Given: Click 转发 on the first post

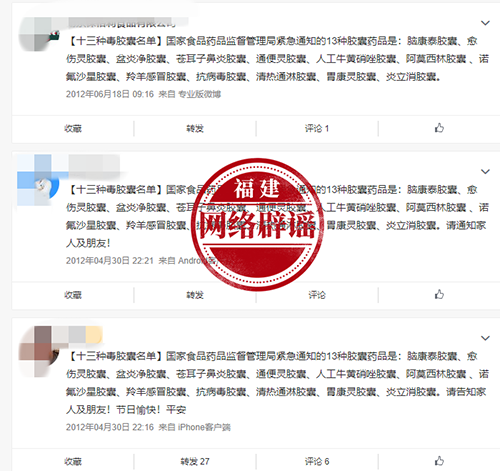Looking at the screenshot, I should click(195, 128).
